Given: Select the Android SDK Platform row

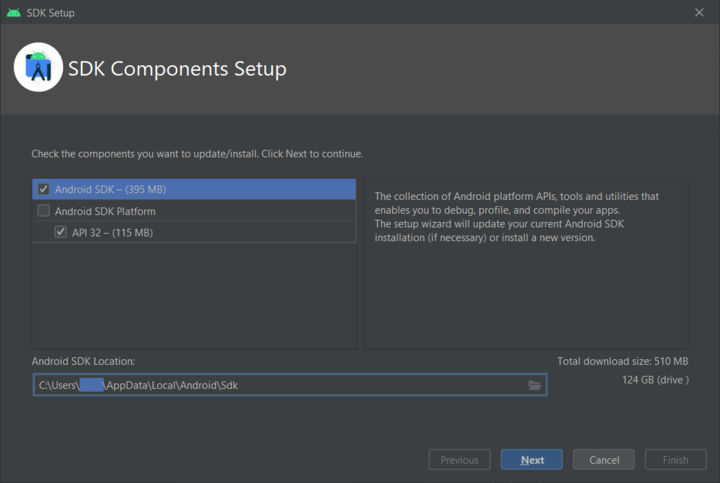Looking at the screenshot, I should [194, 211].
